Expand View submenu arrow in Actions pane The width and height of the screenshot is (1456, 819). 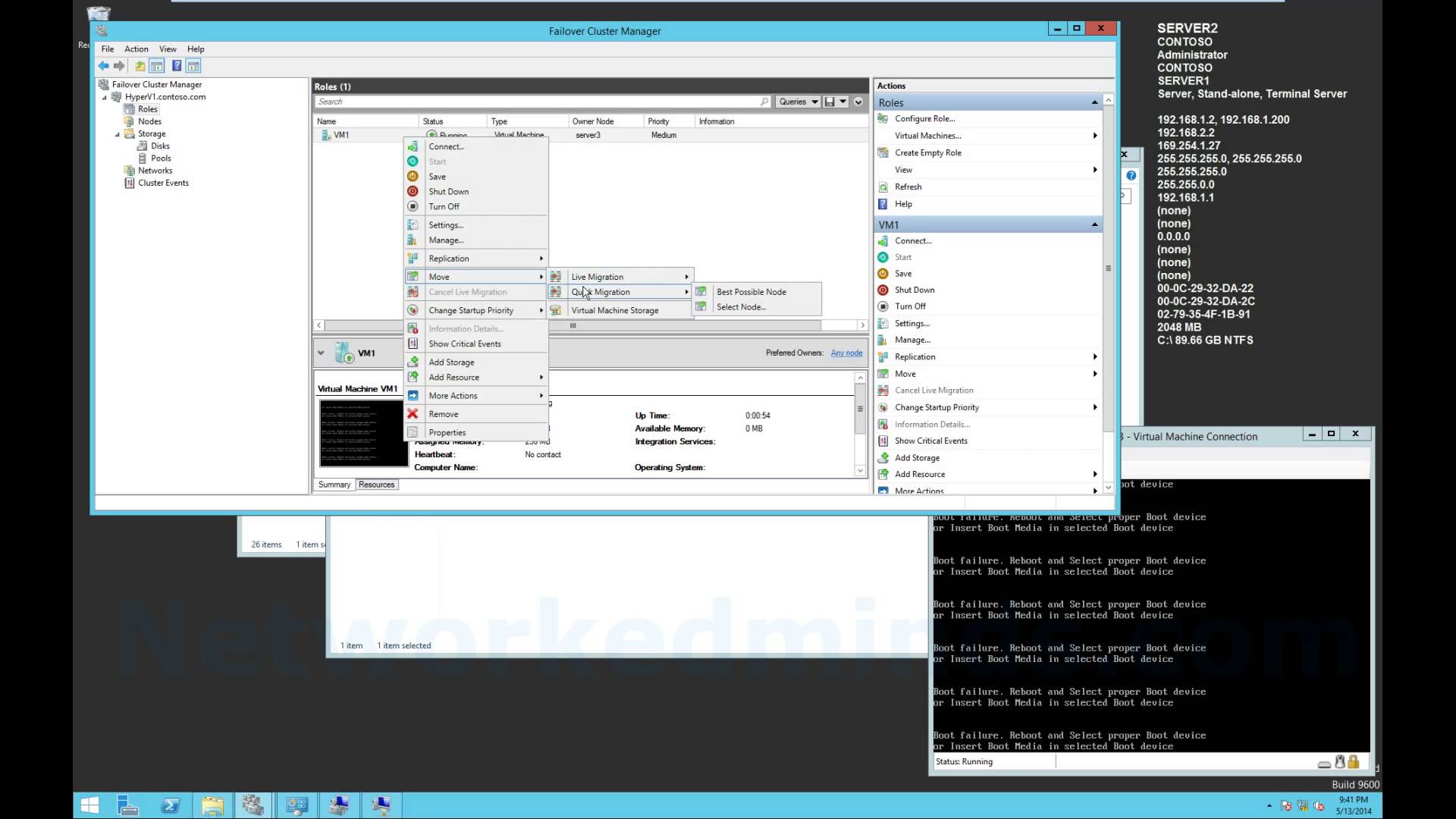(1094, 170)
